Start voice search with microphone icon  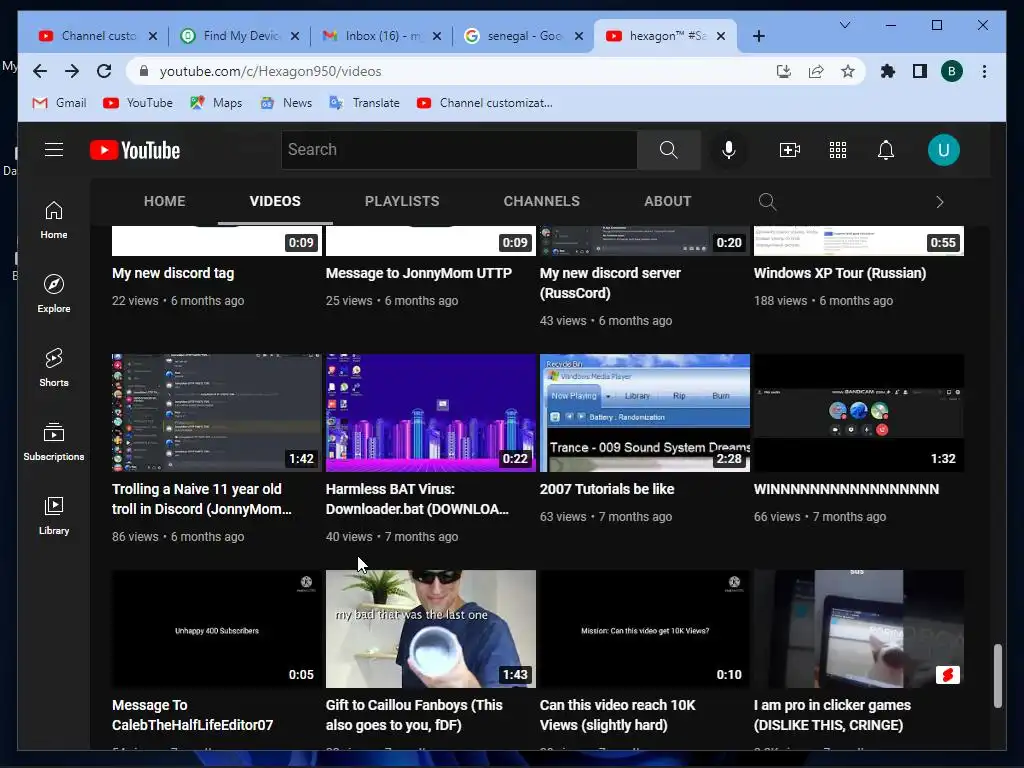[729, 150]
